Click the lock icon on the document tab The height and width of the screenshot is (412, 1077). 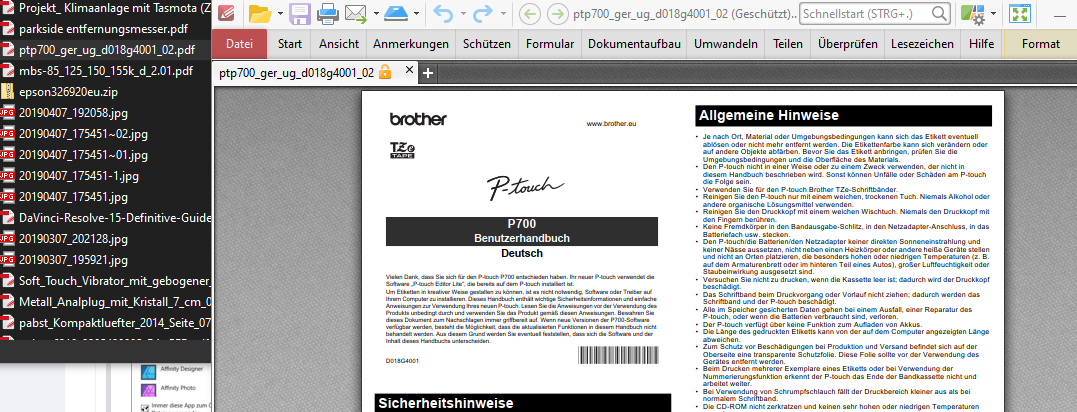coord(385,71)
